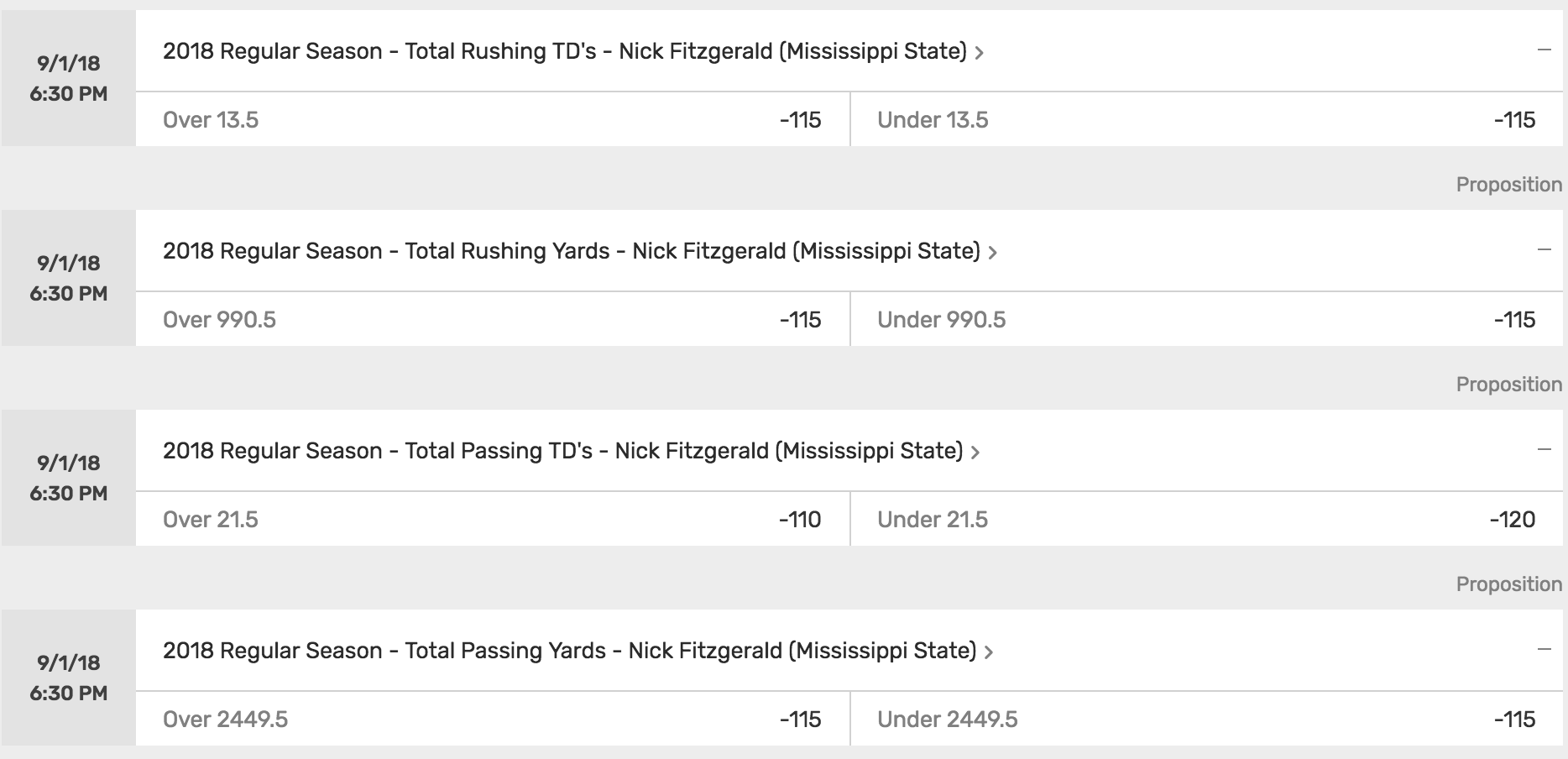Open the chevron beside the Total Passing TD's title
This screenshot has height=759, width=1568.
975,453
